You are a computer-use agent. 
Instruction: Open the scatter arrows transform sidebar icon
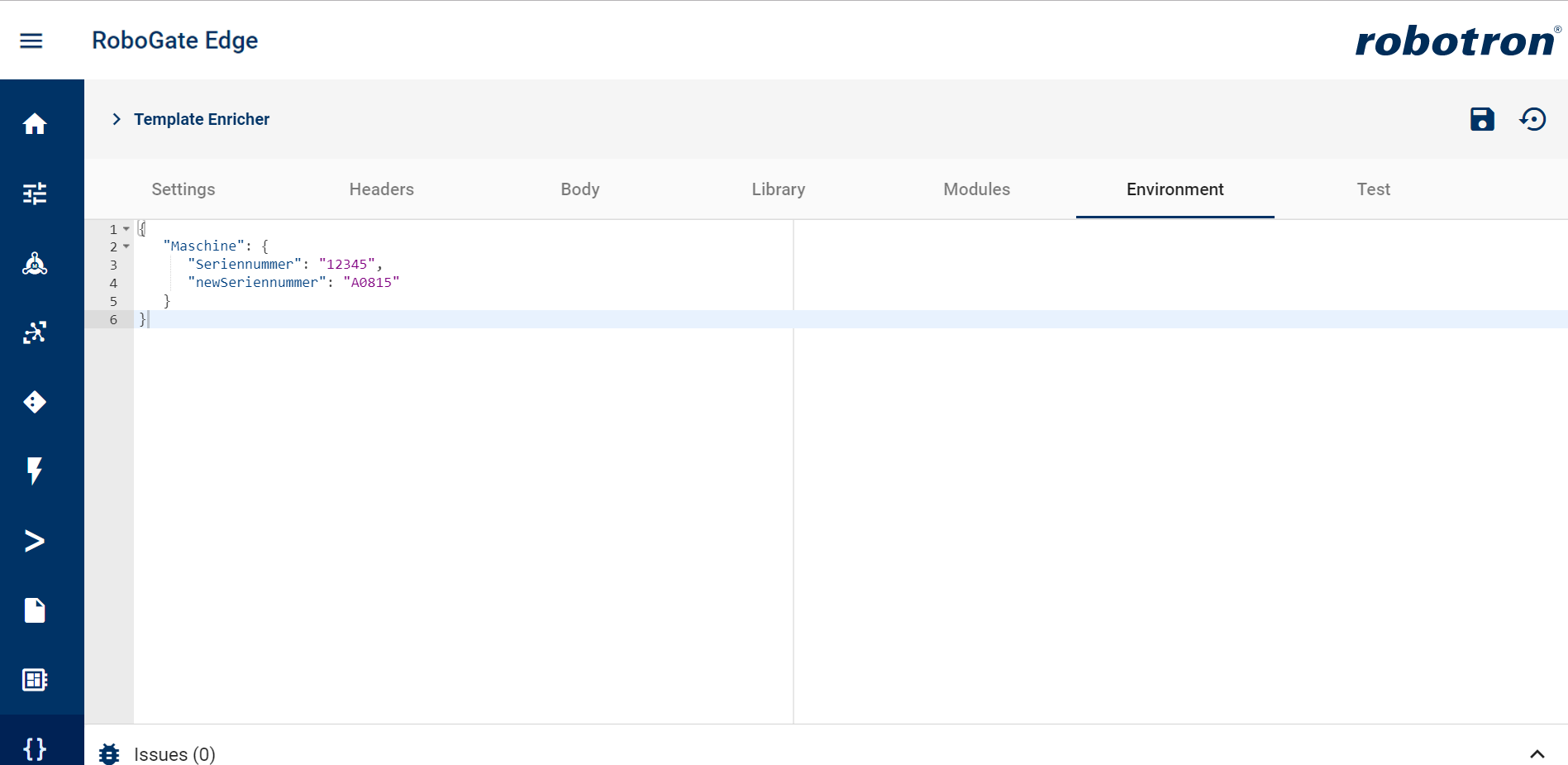35,332
